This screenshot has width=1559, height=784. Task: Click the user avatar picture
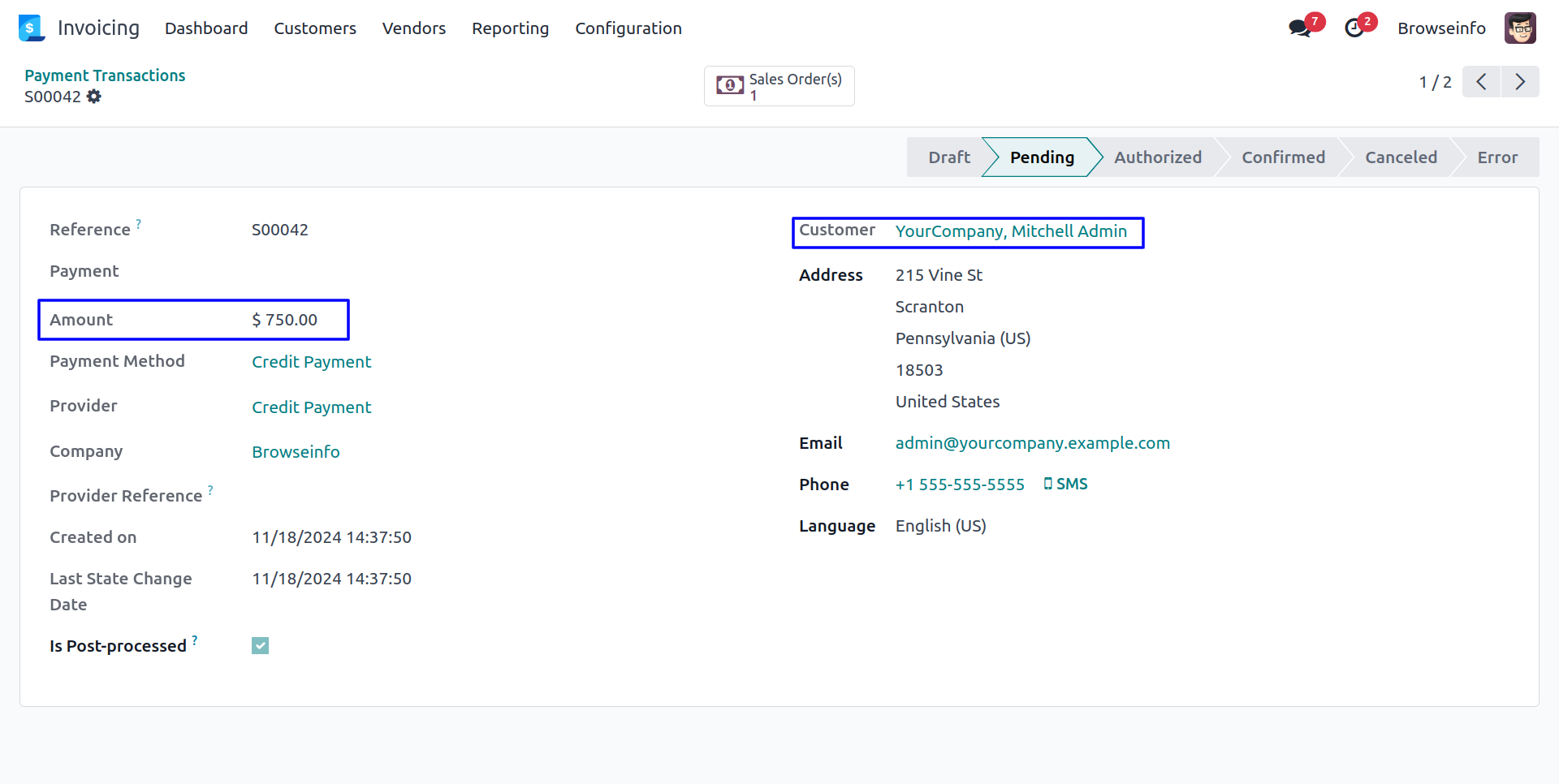(1519, 28)
